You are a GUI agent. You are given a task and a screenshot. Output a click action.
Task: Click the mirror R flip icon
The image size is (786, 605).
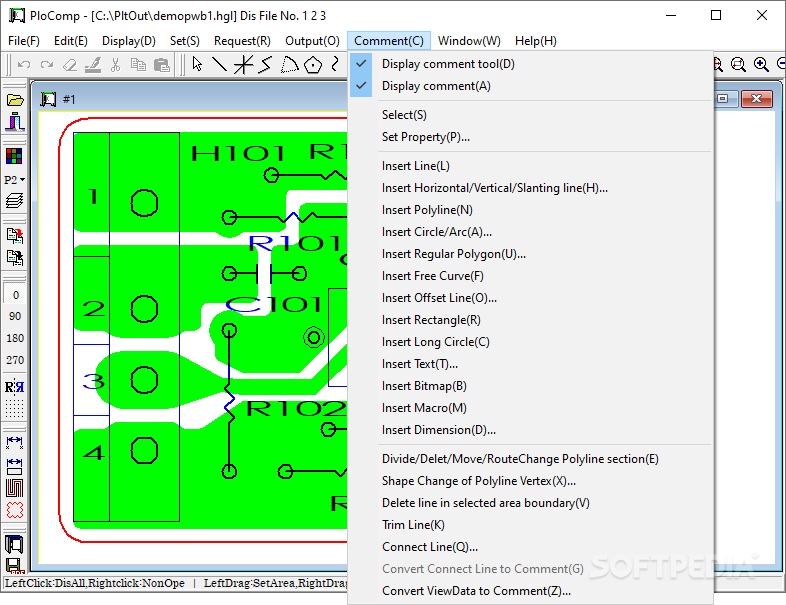pyautogui.click(x=15, y=387)
